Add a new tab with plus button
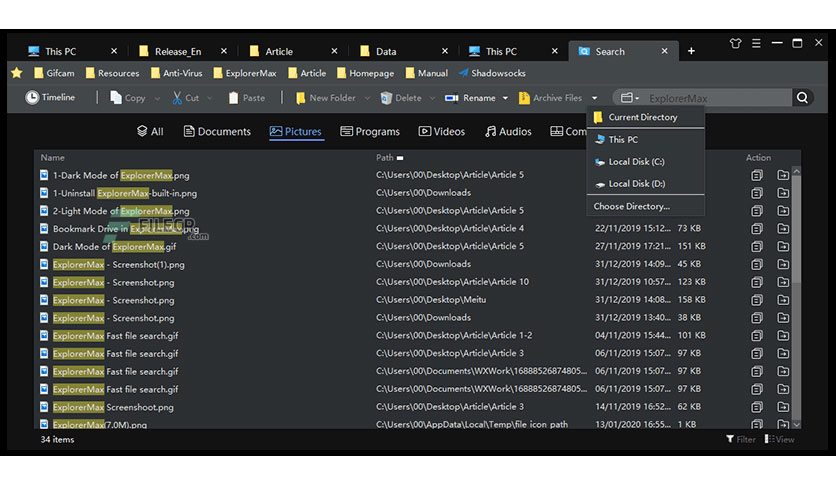 tap(691, 51)
